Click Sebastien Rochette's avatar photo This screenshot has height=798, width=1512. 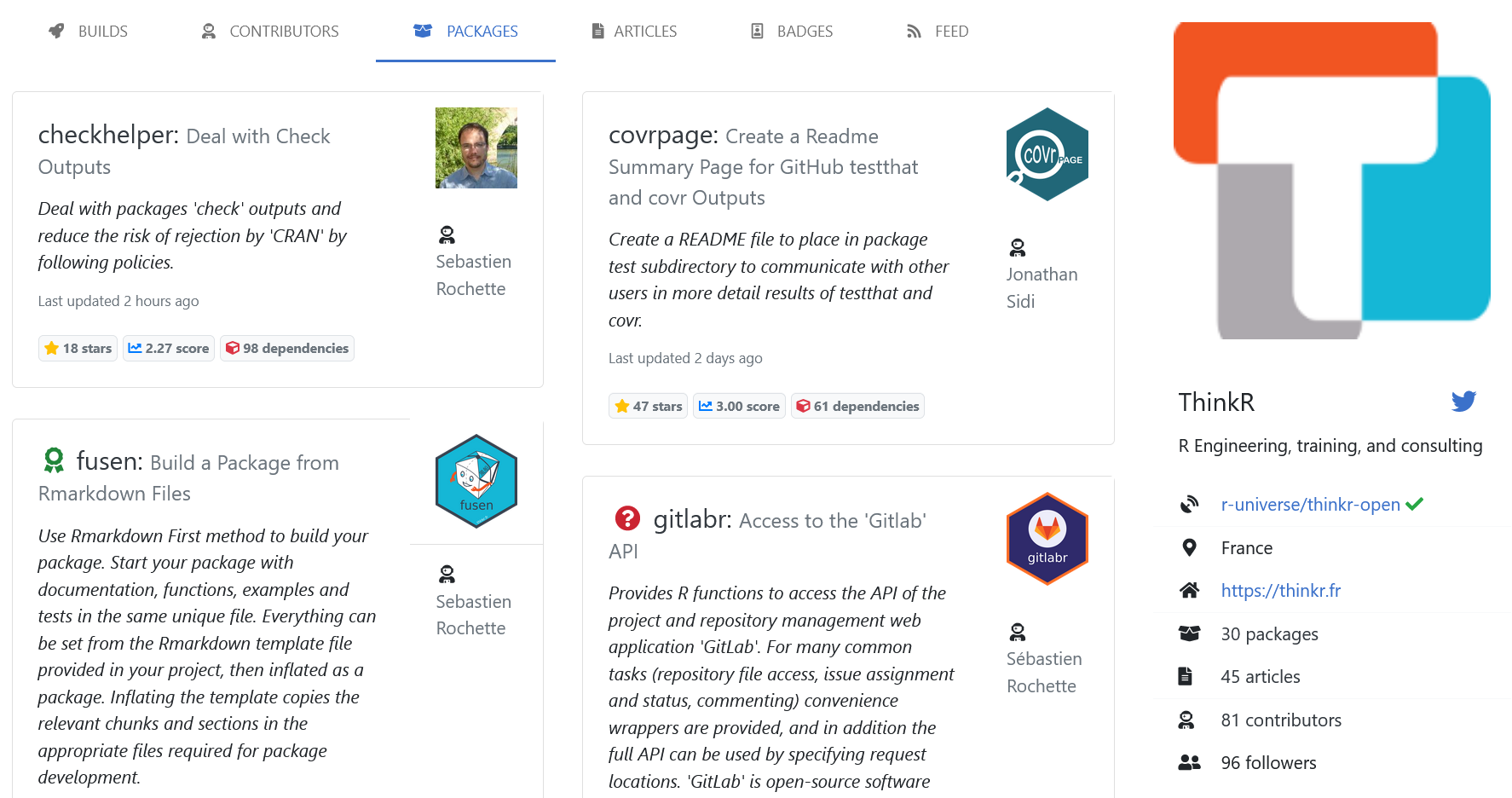point(476,147)
